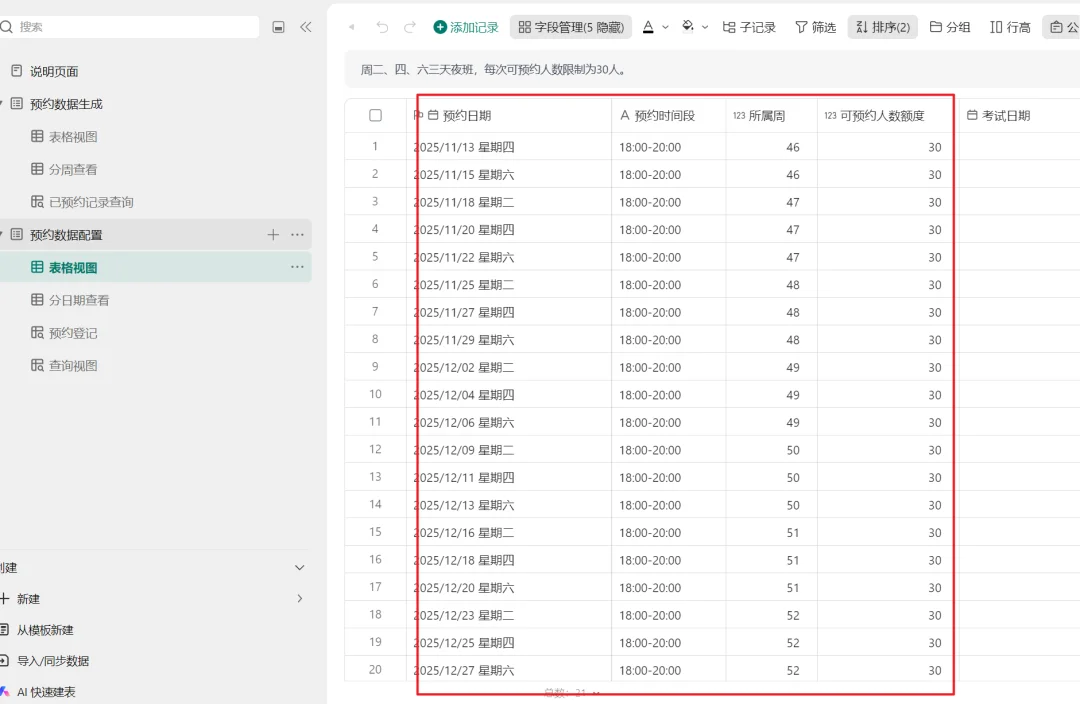Focus the 搜索 search field
This screenshot has height=704, width=1080.
coord(129,27)
